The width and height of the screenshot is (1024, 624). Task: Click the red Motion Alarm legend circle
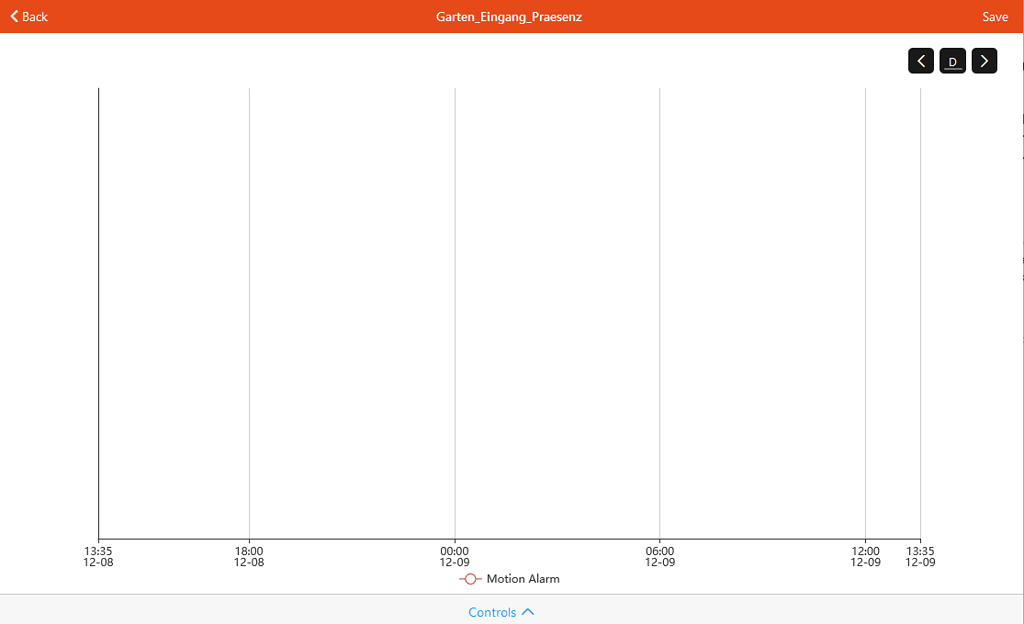click(470, 578)
